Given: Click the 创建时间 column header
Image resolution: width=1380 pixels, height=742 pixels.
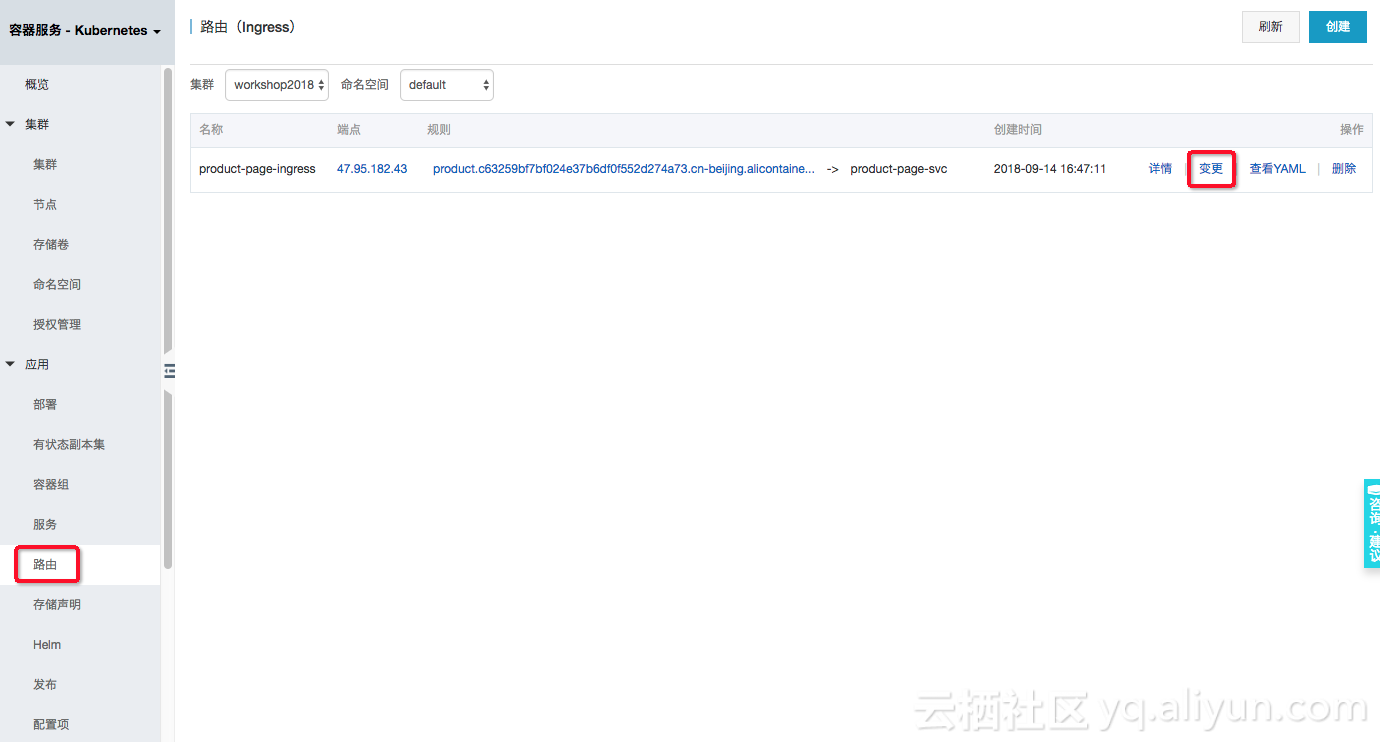Looking at the screenshot, I should [x=1018, y=130].
